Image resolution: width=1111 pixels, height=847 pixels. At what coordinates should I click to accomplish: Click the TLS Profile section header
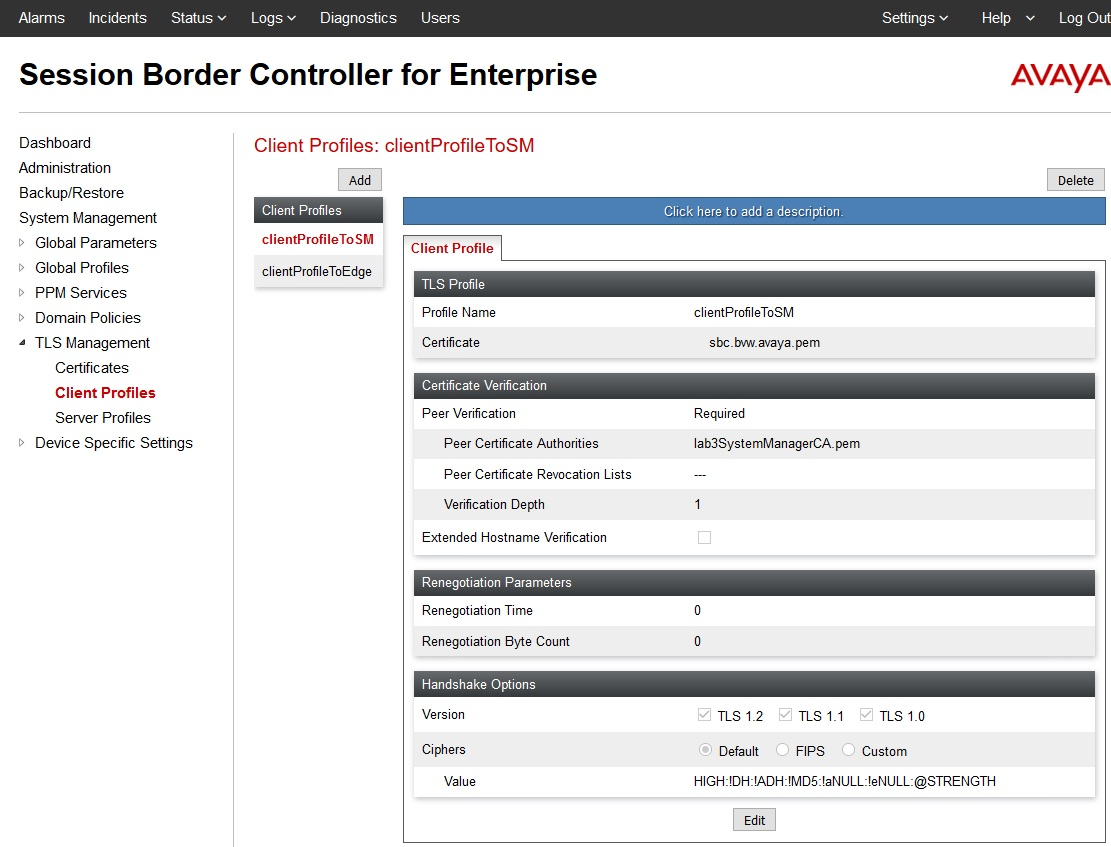(x=754, y=284)
